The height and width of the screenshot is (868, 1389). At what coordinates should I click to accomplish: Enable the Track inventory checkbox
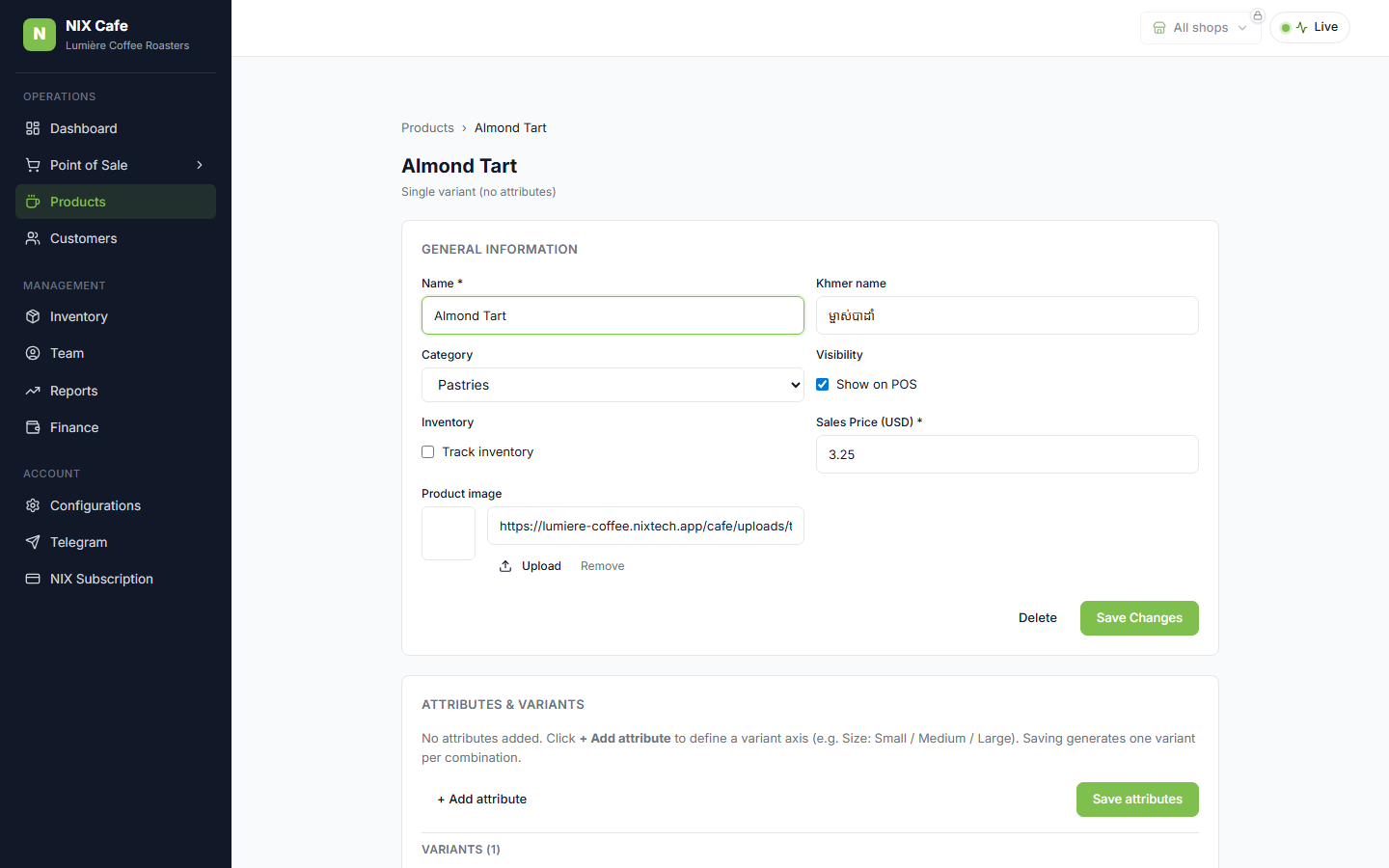coord(428,451)
